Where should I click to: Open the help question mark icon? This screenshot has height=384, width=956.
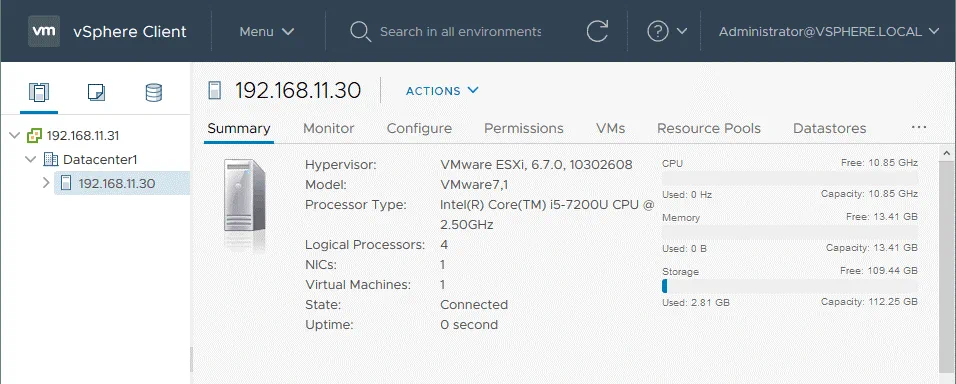click(x=658, y=31)
